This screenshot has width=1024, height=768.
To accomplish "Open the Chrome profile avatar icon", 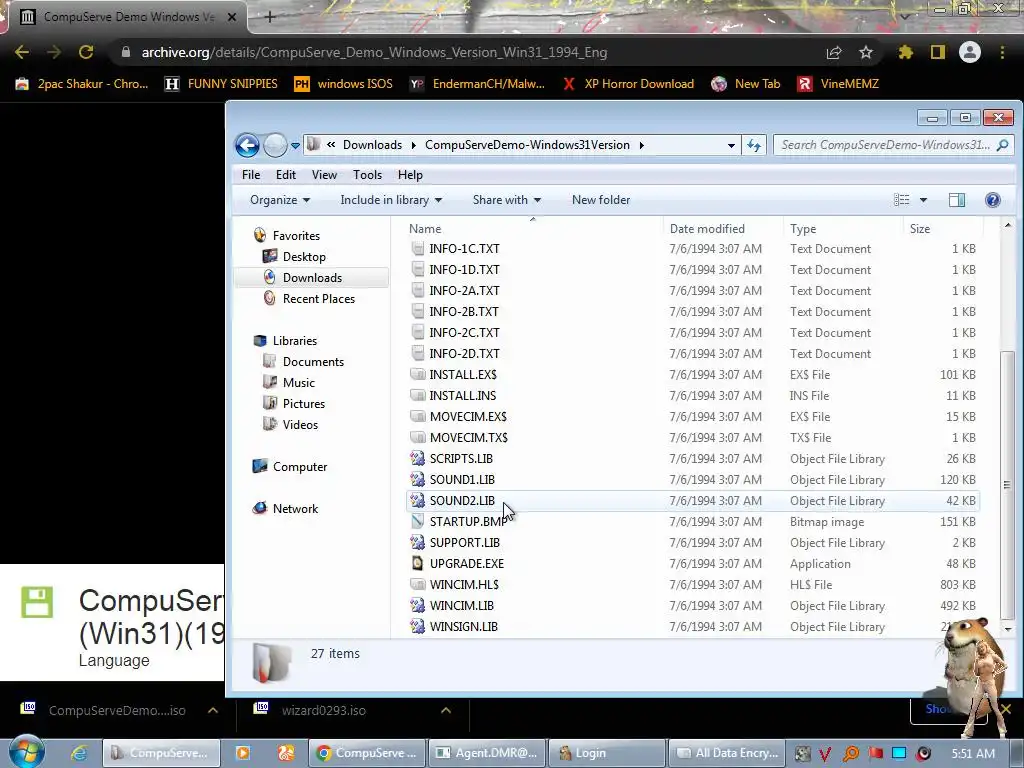I will tap(970, 52).
